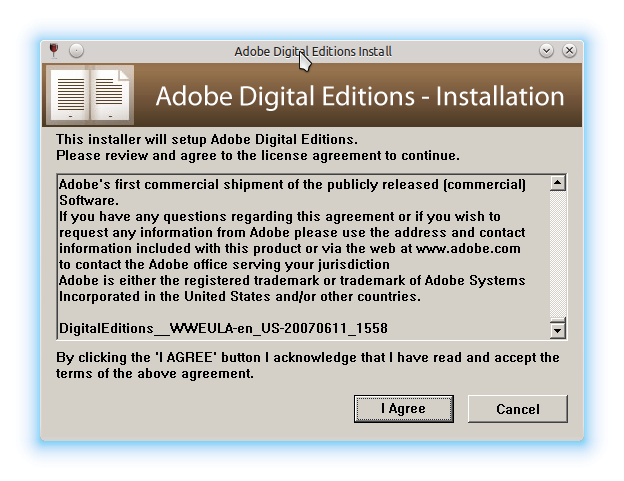Click the round button beside the Wine icon
624x481 pixels.
point(77,50)
